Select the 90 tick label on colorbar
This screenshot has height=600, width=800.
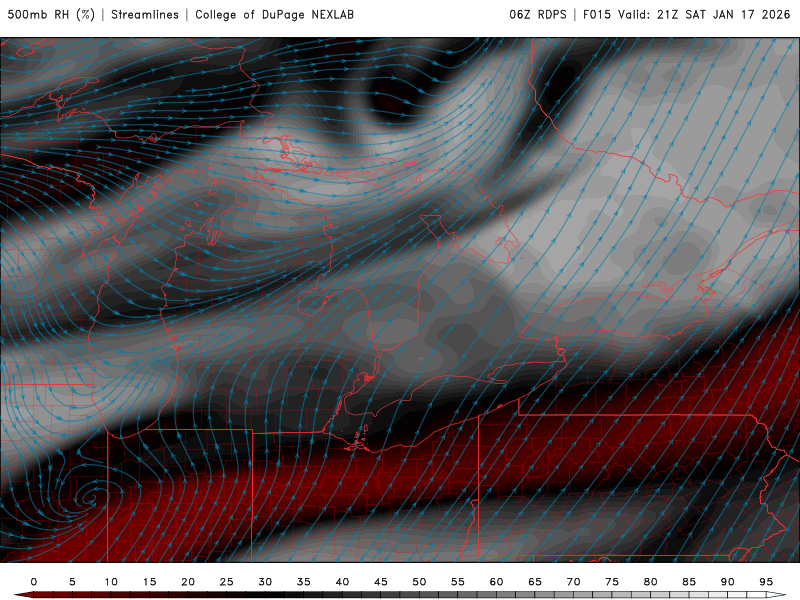coord(727,582)
